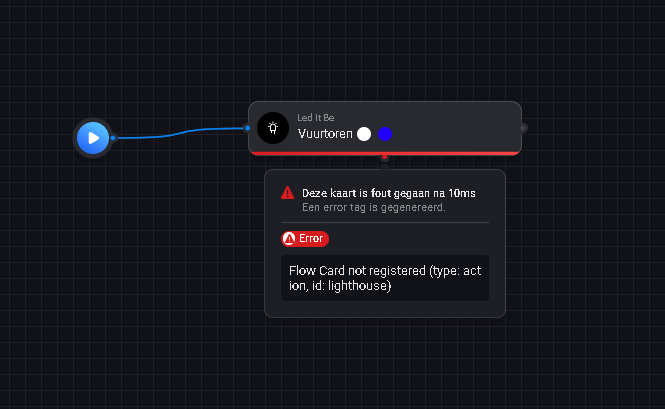Click the red error bar on the card
This screenshot has width=665, height=409.
click(385, 153)
